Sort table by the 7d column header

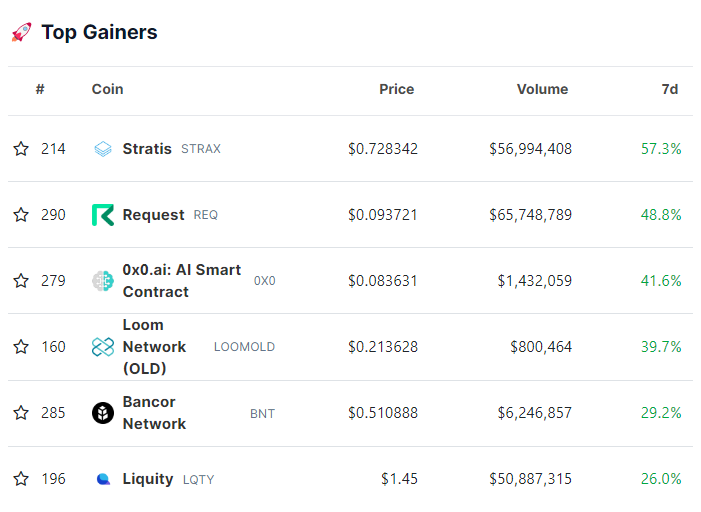[670, 89]
